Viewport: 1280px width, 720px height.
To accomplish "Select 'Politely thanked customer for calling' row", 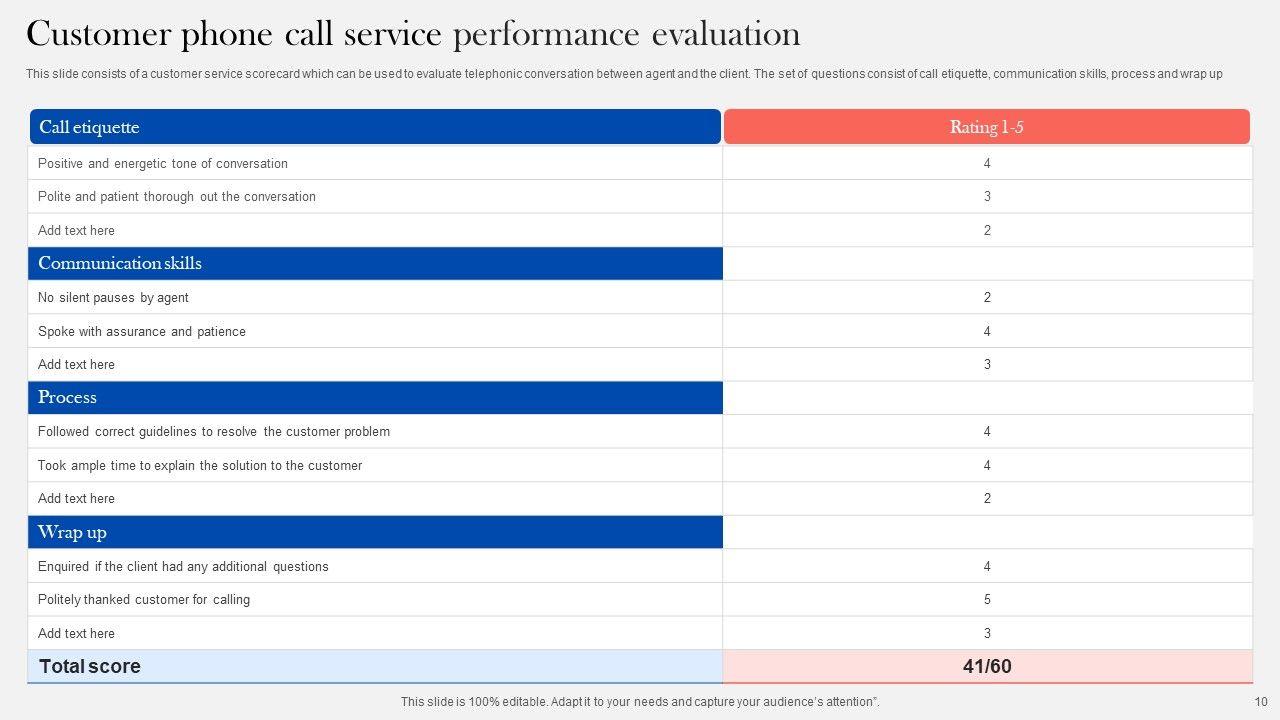I will pyautogui.click(x=144, y=600).
